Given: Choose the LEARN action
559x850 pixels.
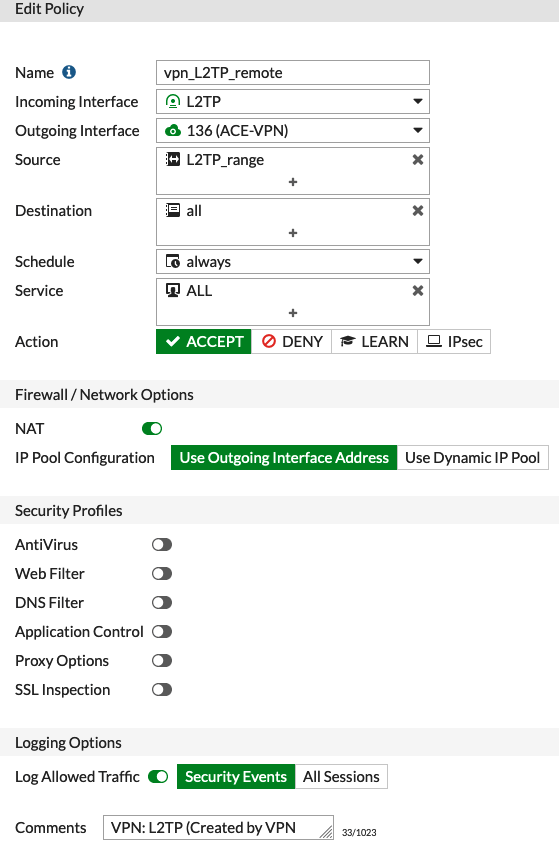Looking at the screenshot, I should (x=375, y=342).
